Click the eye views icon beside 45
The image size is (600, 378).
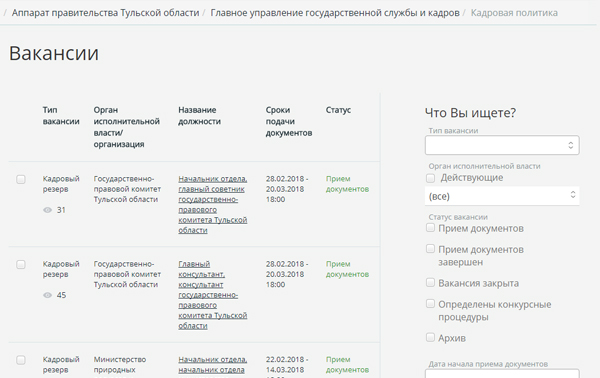[x=47, y=295]
